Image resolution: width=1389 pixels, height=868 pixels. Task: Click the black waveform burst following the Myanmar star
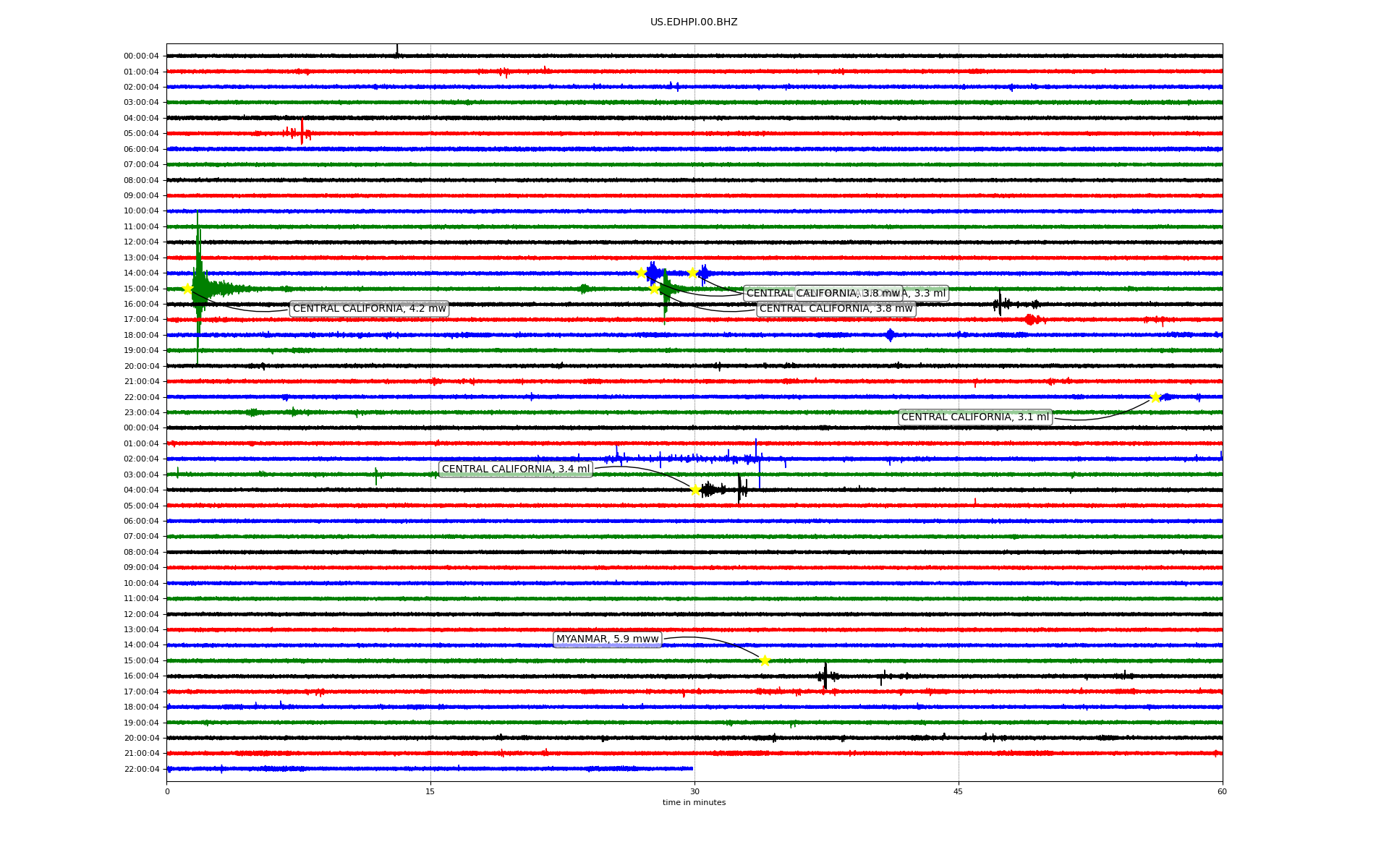click(x=825, y=676)
